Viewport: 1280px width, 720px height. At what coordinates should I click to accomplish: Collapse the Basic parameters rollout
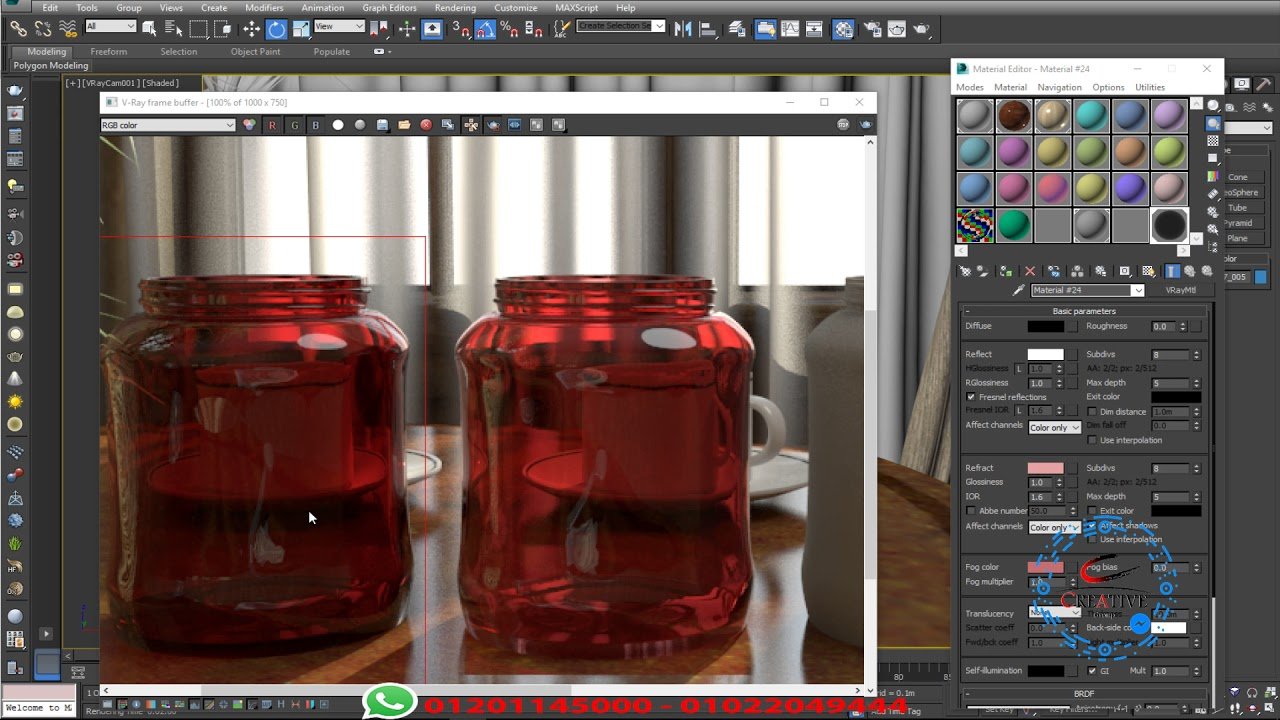tap(1084, 311)
